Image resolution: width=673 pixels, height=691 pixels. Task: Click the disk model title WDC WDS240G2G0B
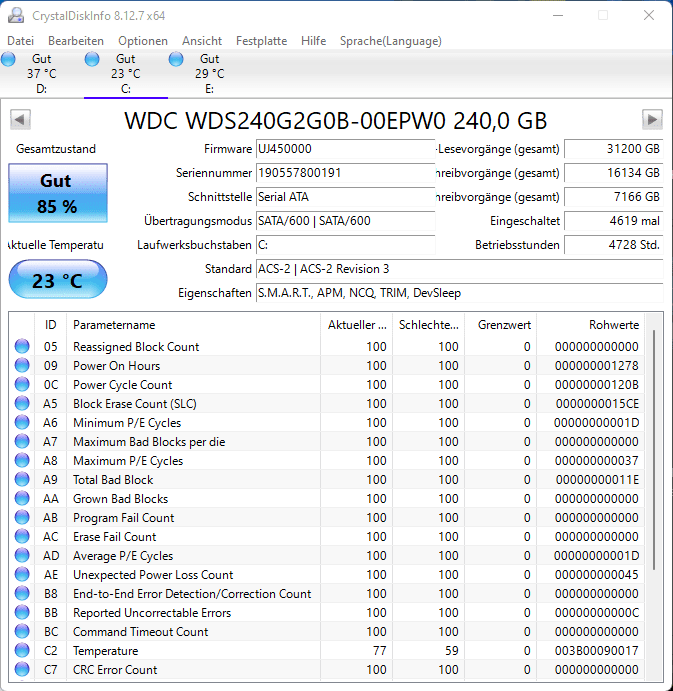click(x=336, y=120)
